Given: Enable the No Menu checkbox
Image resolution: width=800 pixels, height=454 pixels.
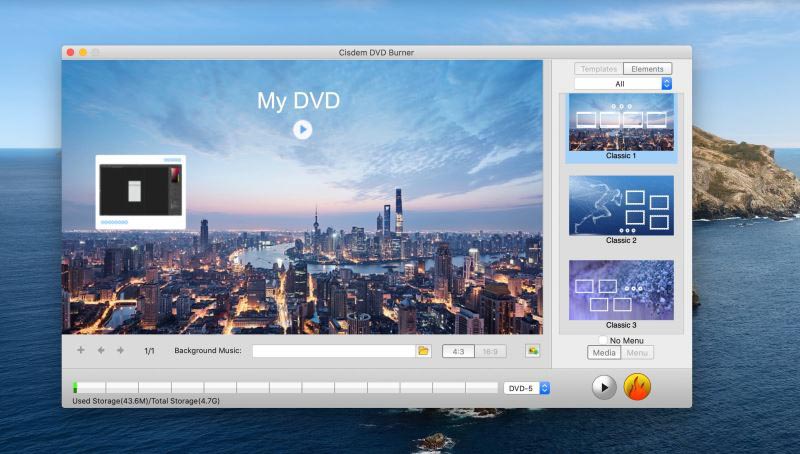Looking at the screenshot, I should point(603,340).
